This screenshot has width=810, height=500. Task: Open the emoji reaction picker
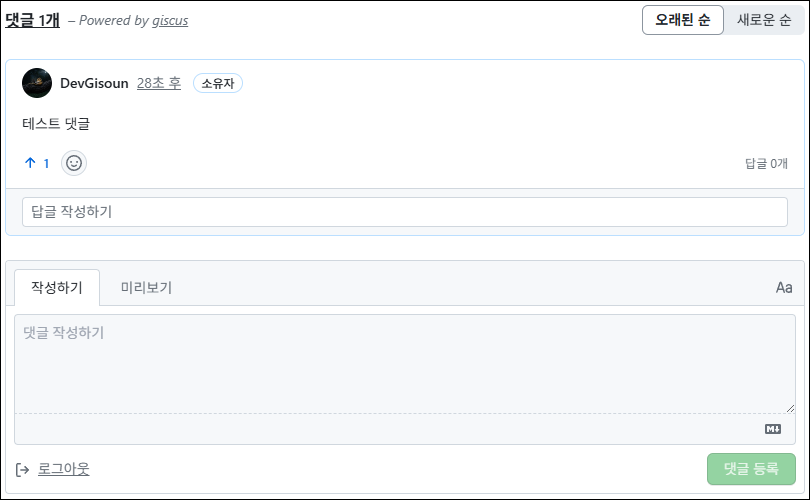[74, 163]
